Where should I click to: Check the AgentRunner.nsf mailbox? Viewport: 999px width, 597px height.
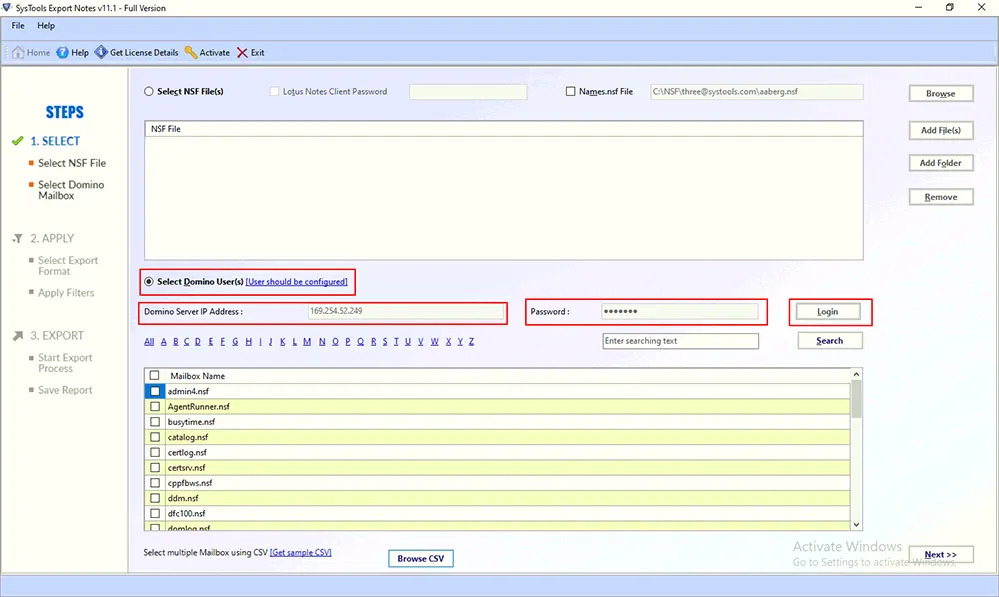pos(155,406)
